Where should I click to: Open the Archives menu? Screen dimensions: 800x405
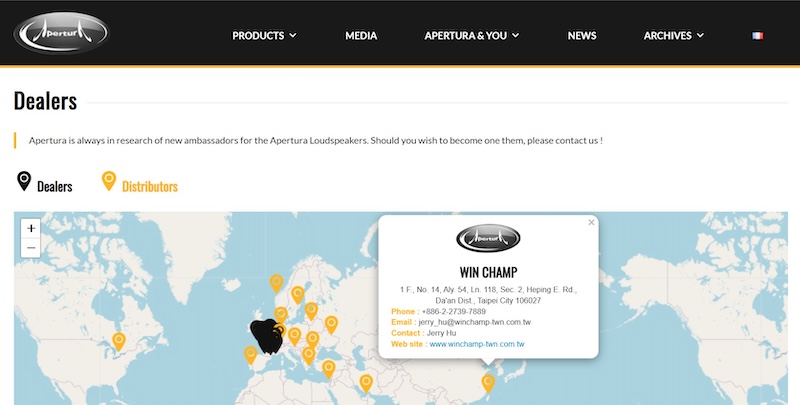click(x=667, y=36)
